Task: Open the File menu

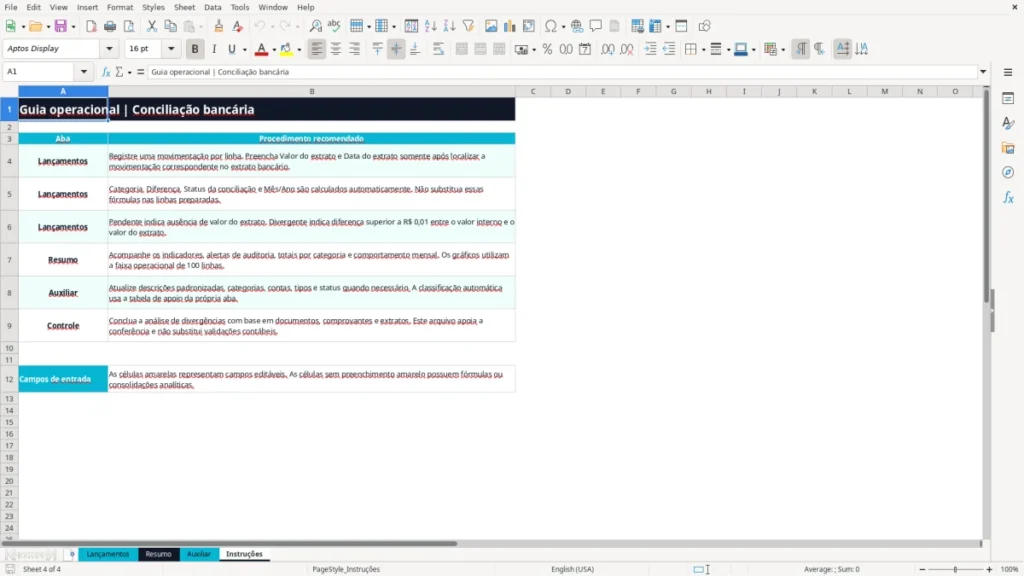Action: 11,7
